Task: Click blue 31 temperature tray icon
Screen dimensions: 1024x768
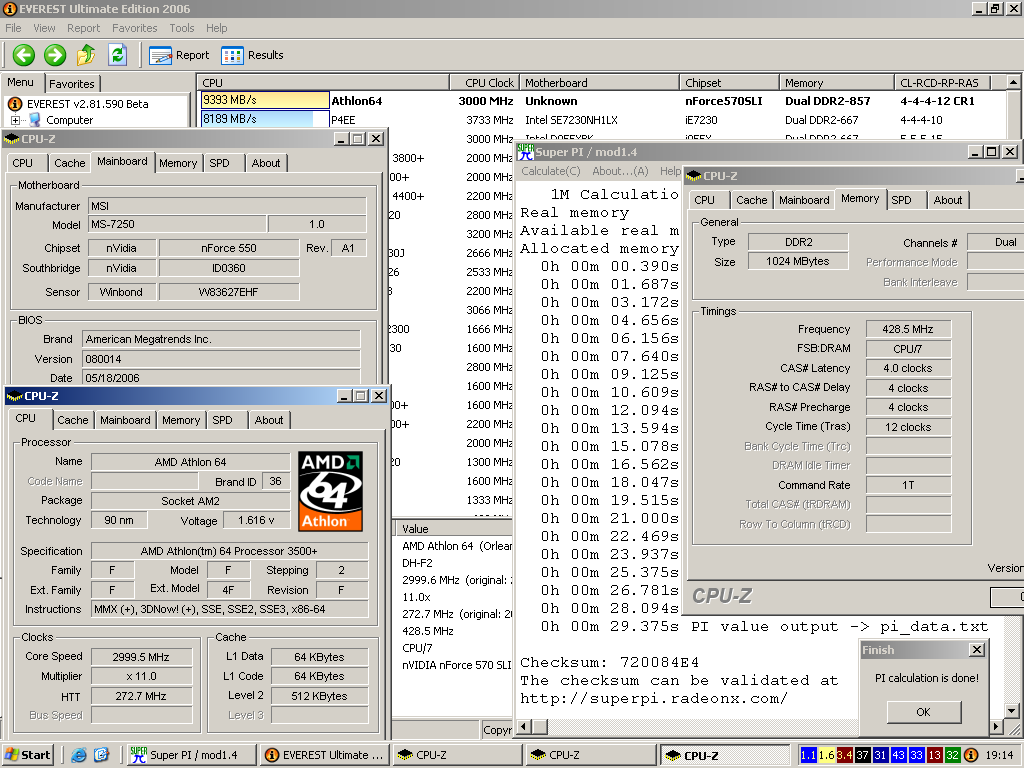Action: click(x=880, y=755)
